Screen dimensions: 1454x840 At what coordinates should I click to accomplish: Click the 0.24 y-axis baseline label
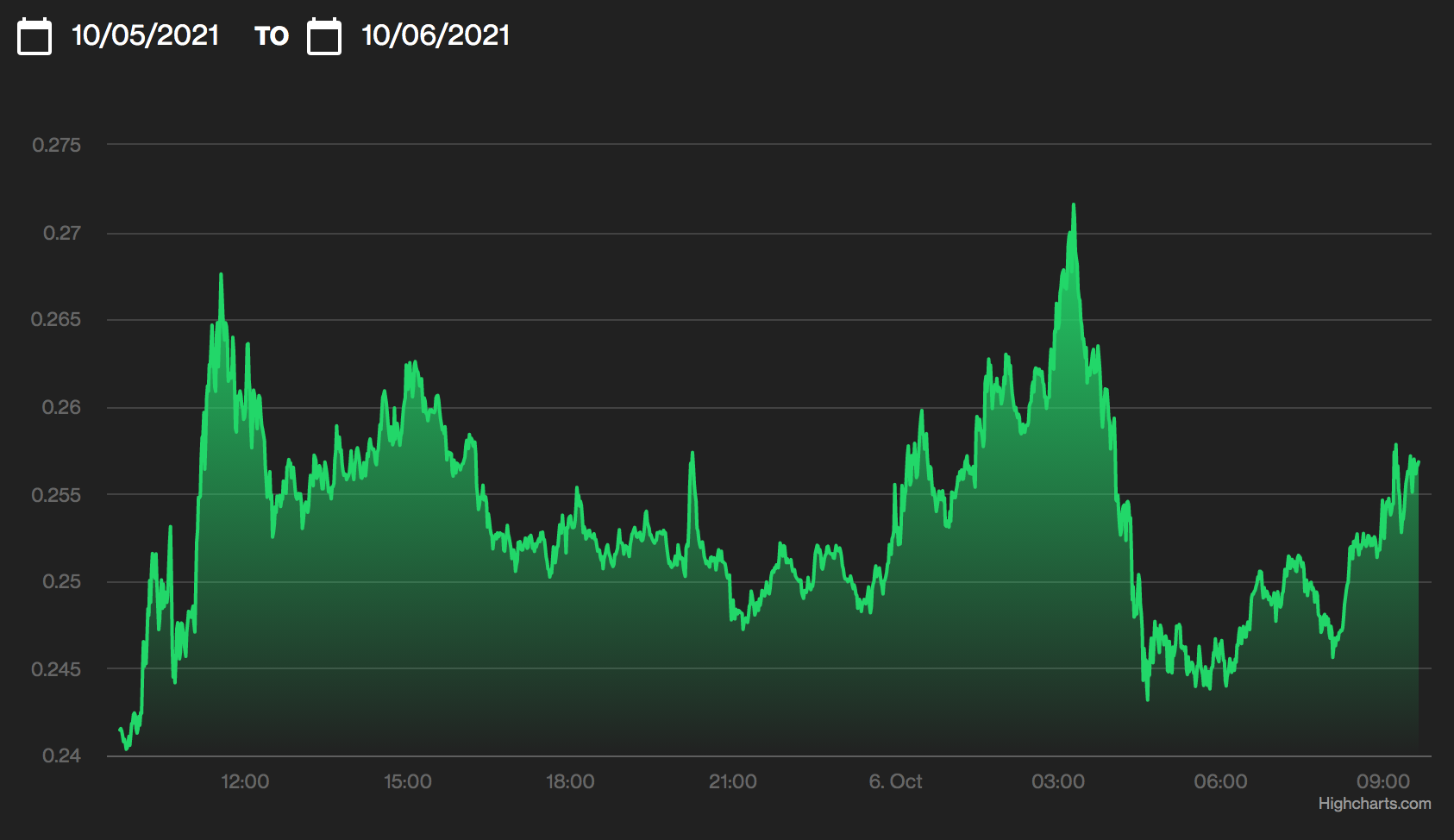pos(61,755)
